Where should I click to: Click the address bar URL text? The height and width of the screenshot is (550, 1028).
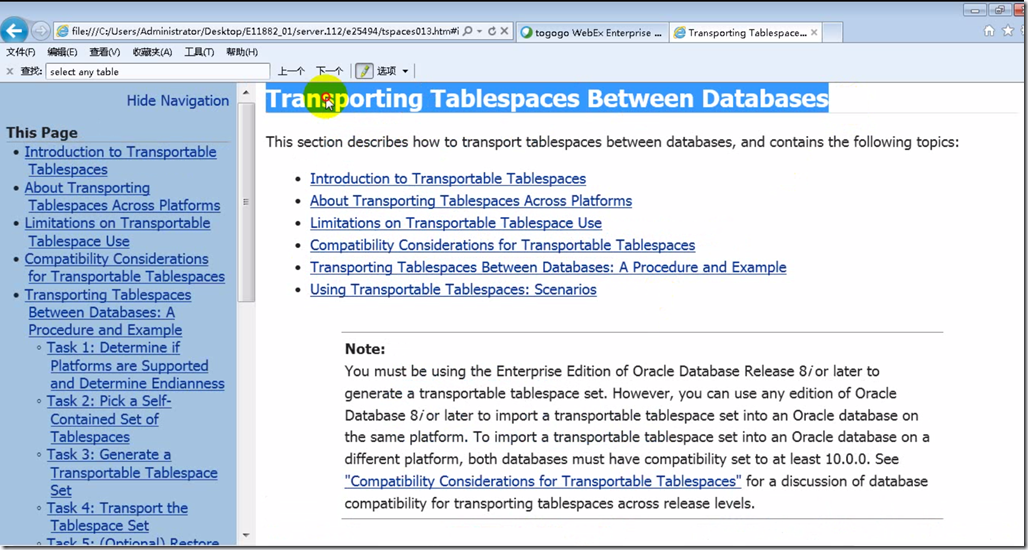point(266,31)
